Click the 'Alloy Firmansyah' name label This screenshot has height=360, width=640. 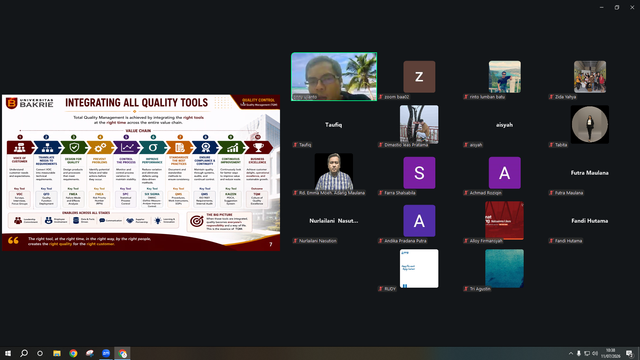pos(486,241)
